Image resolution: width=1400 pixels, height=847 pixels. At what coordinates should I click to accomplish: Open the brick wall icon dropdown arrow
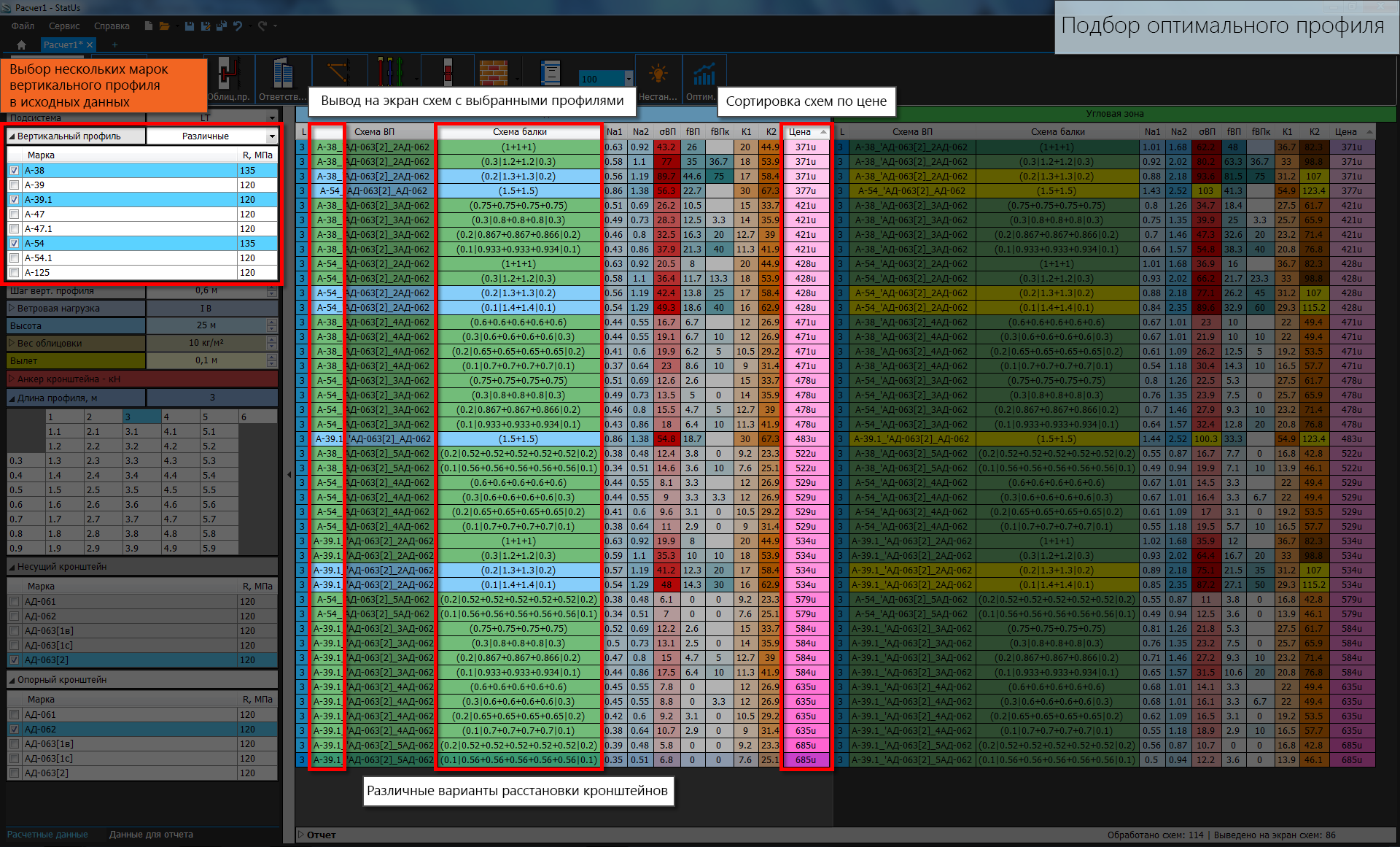tap(517, 78)
